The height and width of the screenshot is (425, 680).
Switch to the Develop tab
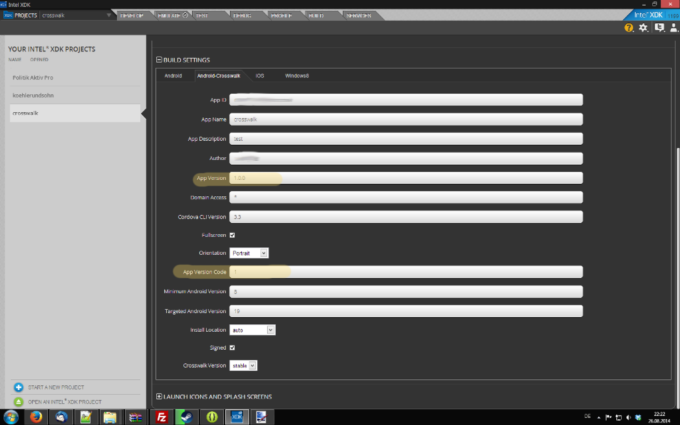pyautogui.click(x=132, y=16)
